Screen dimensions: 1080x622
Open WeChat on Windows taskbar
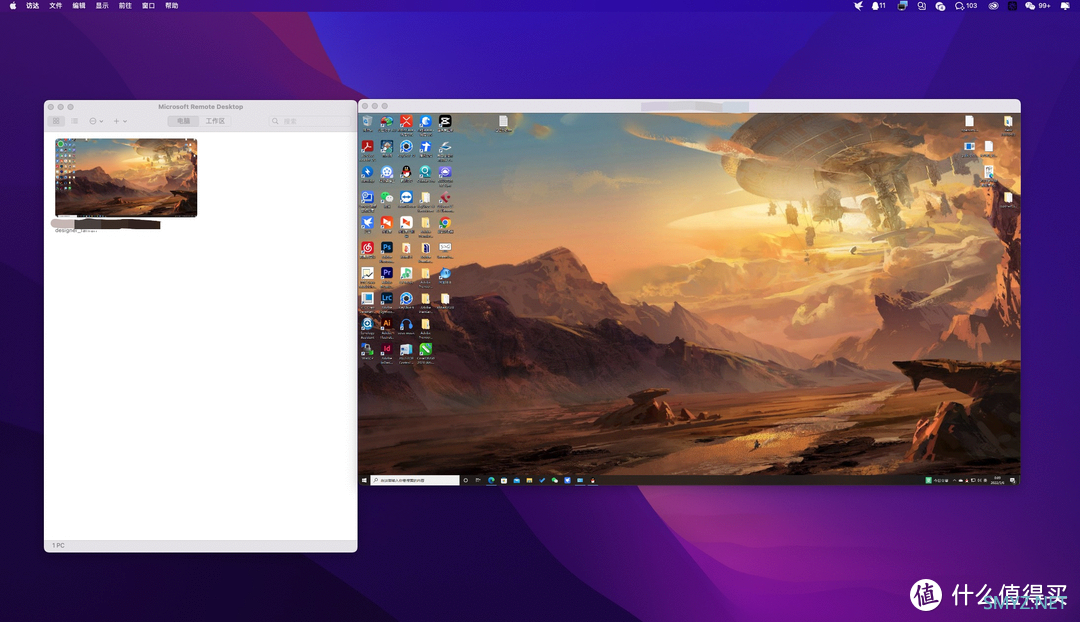(554, 480)
